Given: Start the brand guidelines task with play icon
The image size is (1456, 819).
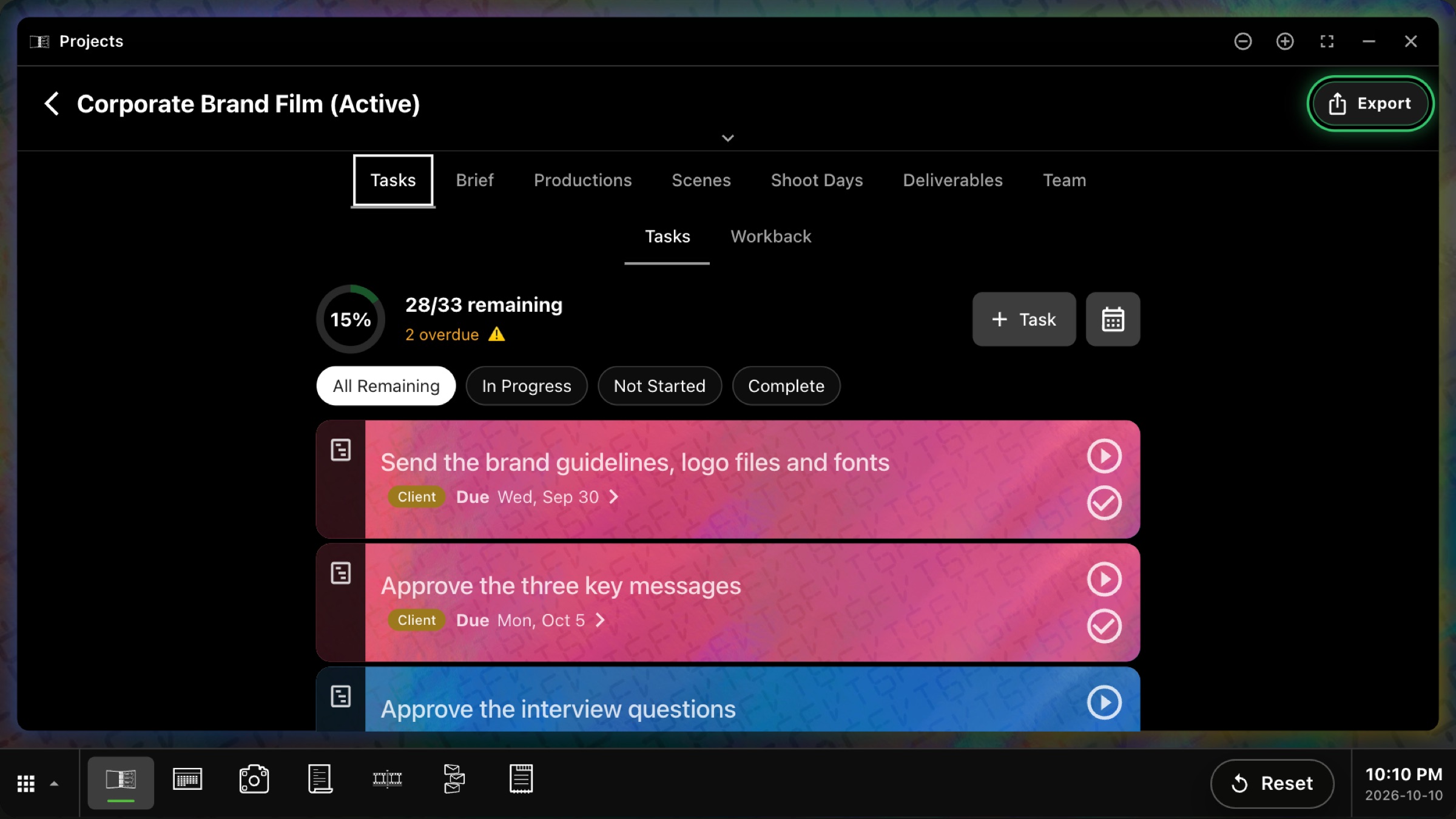Looking at the screenshot, I should (x=1104, y=456).
